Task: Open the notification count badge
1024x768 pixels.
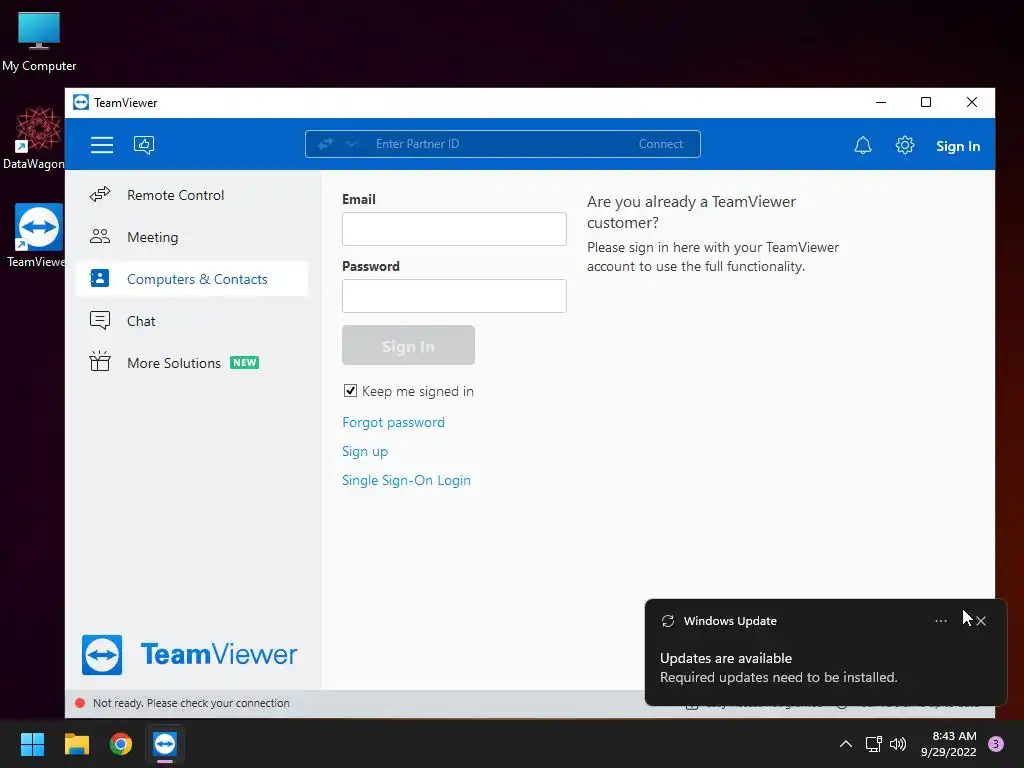Action: [x=996, y=743]
